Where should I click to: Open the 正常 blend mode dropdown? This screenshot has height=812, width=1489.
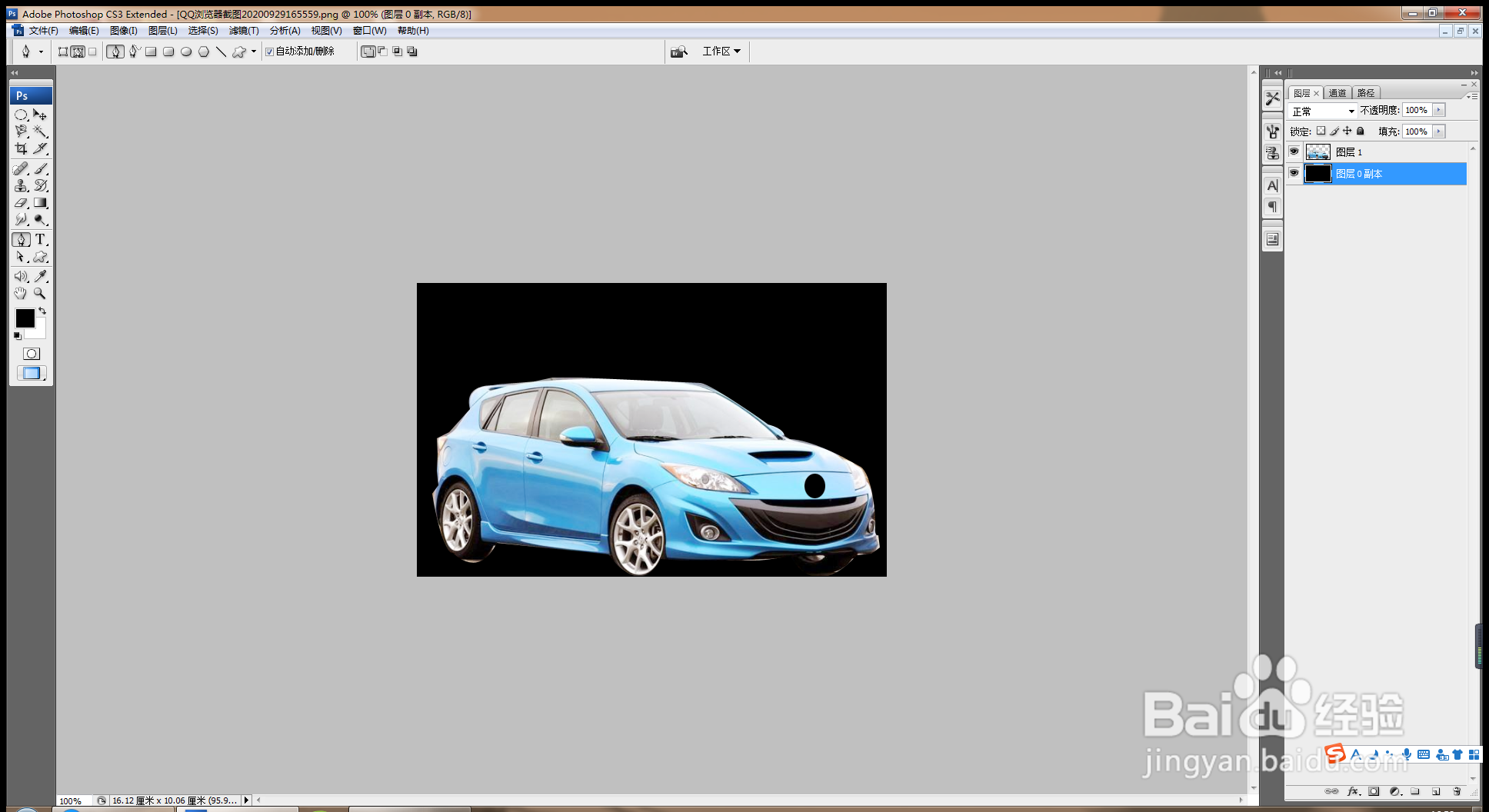coord(1323,111)
